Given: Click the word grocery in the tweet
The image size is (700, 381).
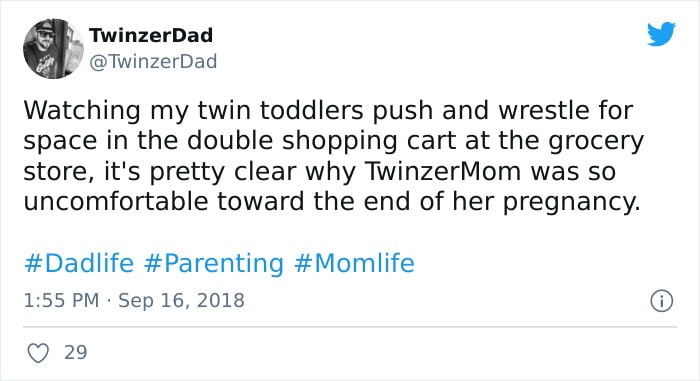Looking at the screenshot, I should (596, 142).
